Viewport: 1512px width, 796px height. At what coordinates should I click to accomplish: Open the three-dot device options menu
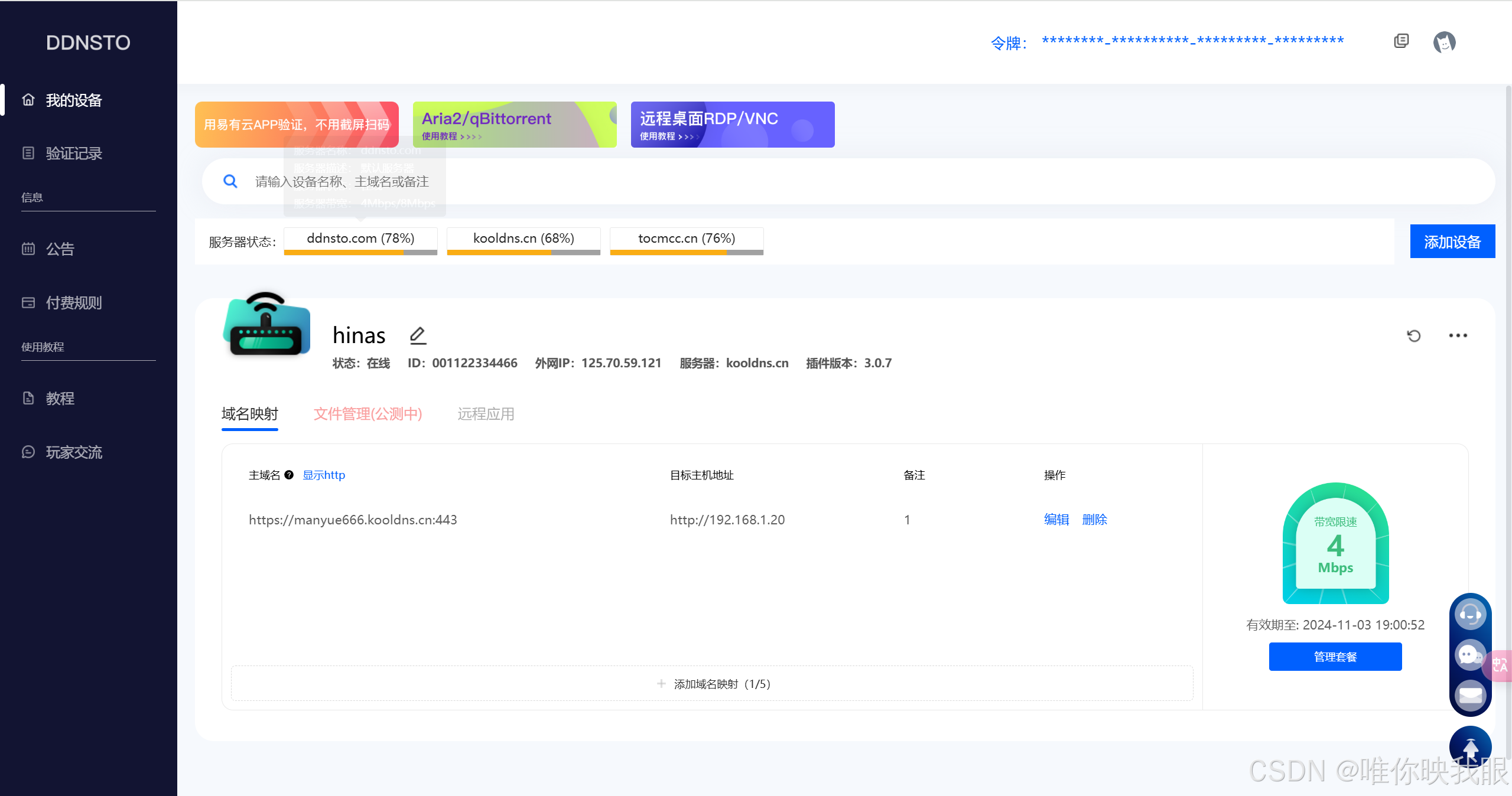pyautogui.click(x=1458, y=335)
